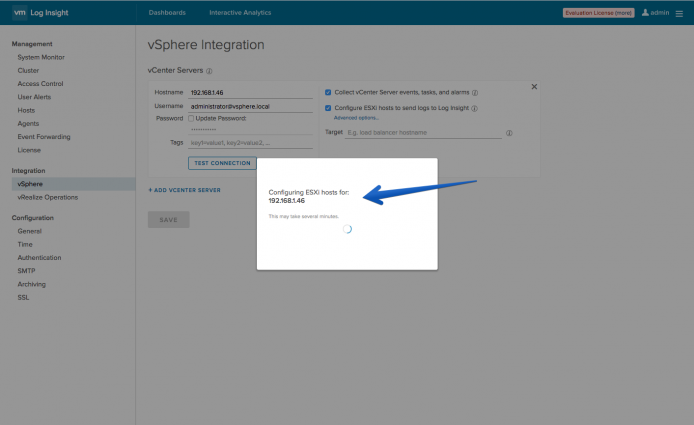Toggle Configure ESXi hosts to send logs

[x=328, y=108]
